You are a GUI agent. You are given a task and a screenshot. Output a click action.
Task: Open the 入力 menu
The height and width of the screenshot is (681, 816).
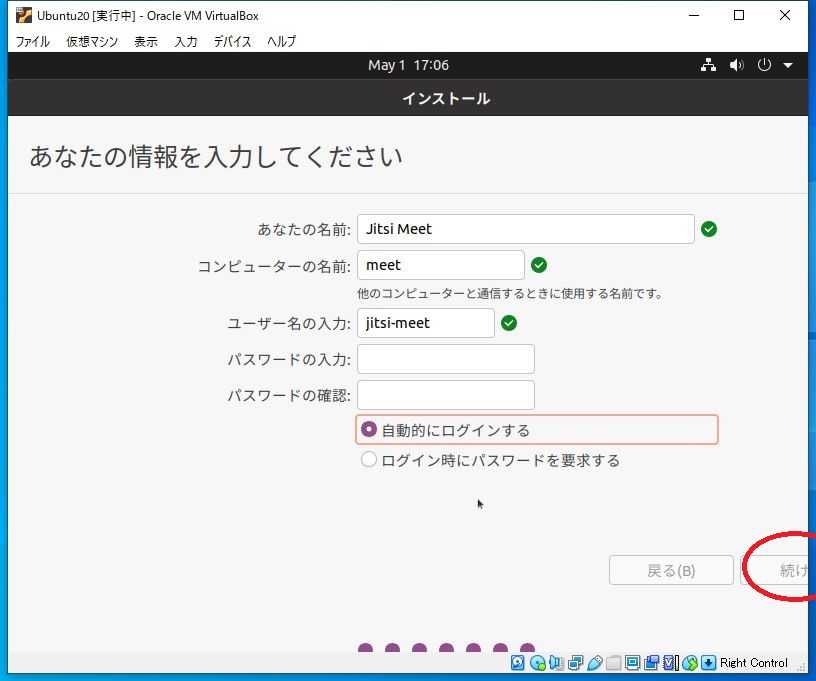pos(186,42)
